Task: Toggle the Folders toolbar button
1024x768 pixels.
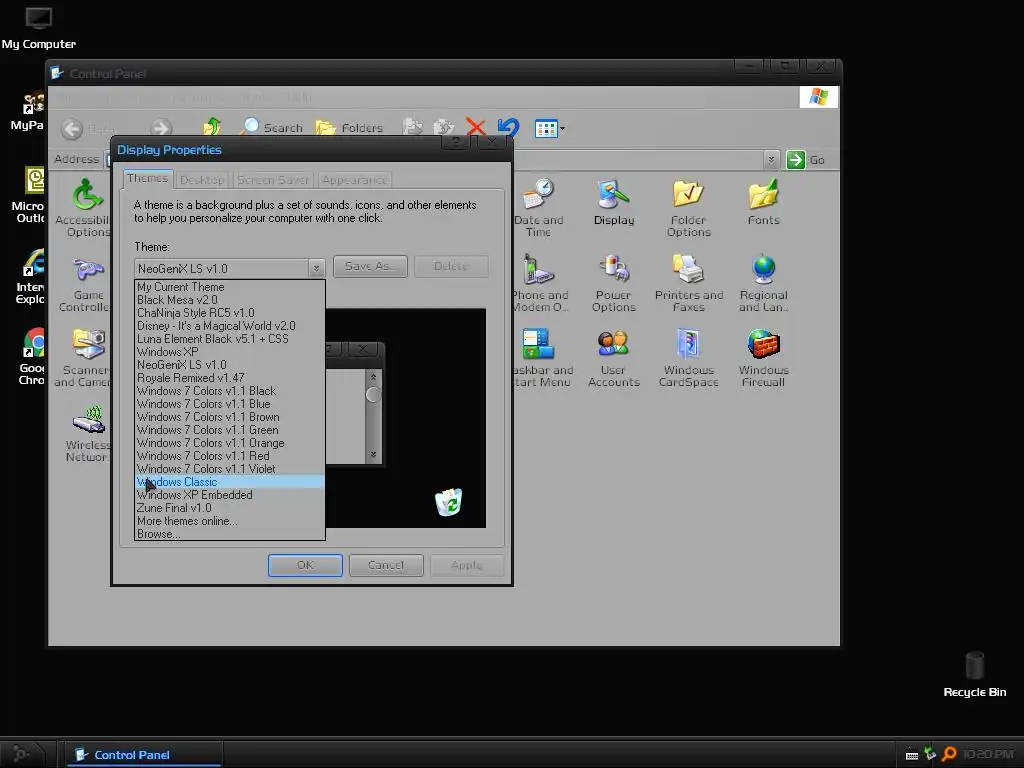Action: click(350, 127)
